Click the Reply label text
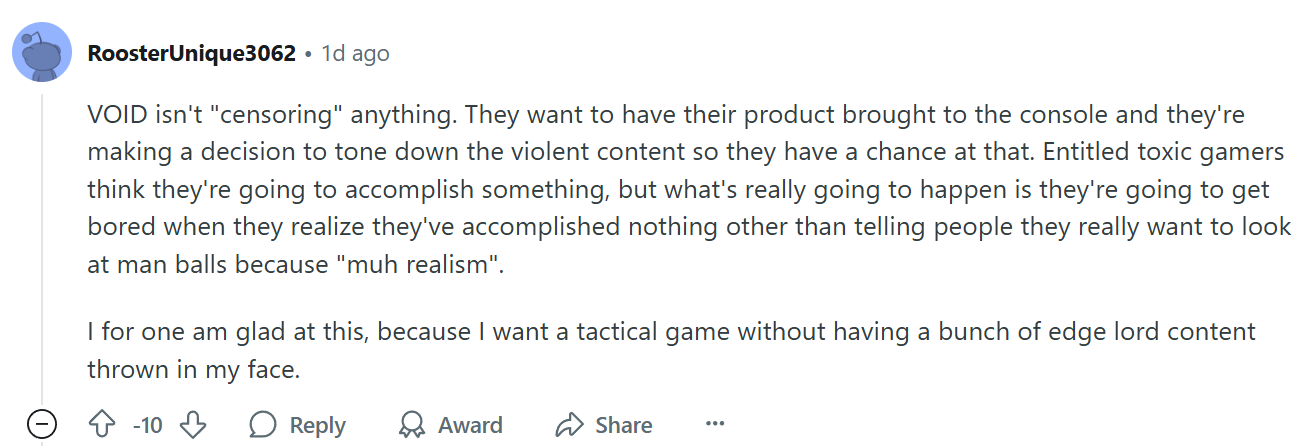 317,425
